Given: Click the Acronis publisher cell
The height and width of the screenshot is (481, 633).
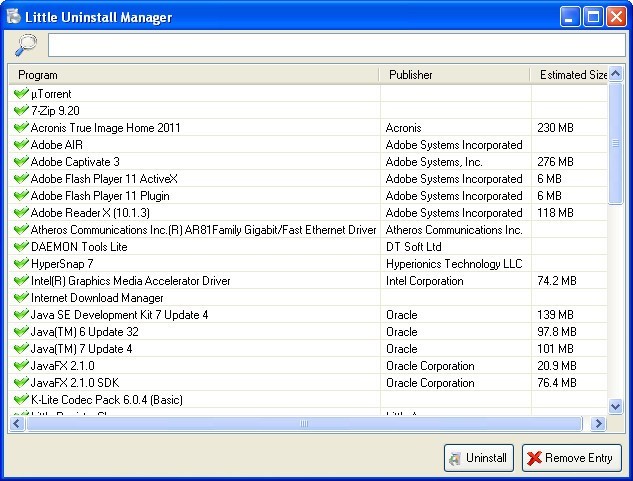Looking at the screenshot, I should click(404, 128).
